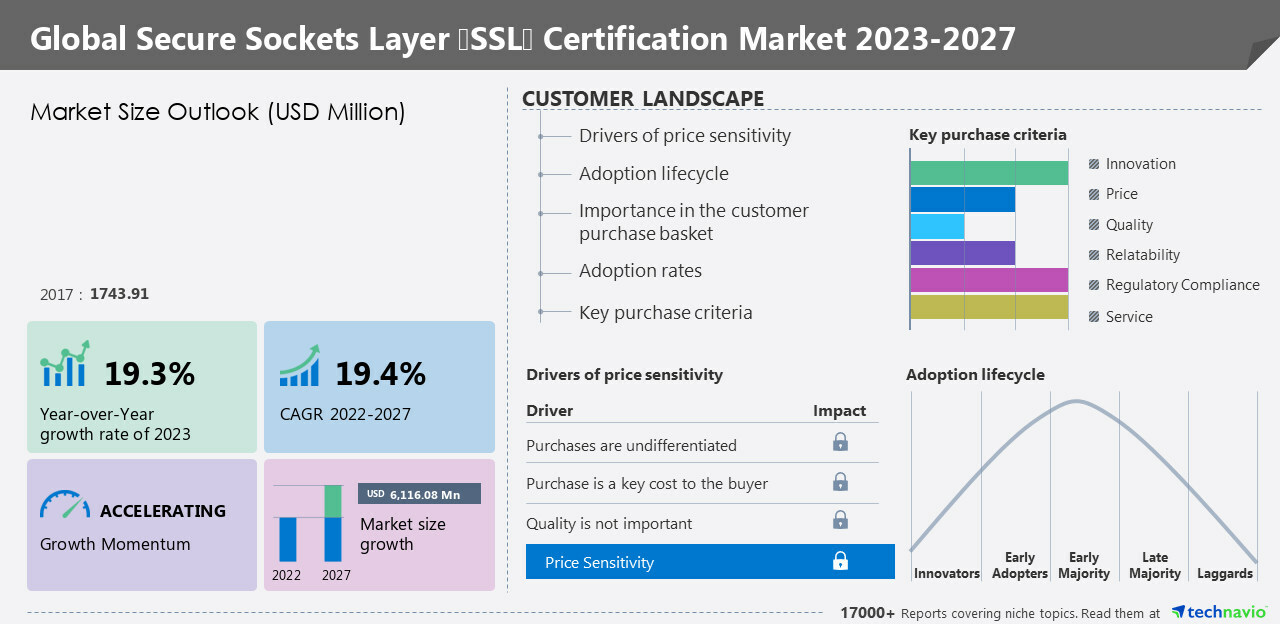1280x624 pixels.
Task: Click the white lock icon in Price Sensitivity row
Action: pos(840,562)
